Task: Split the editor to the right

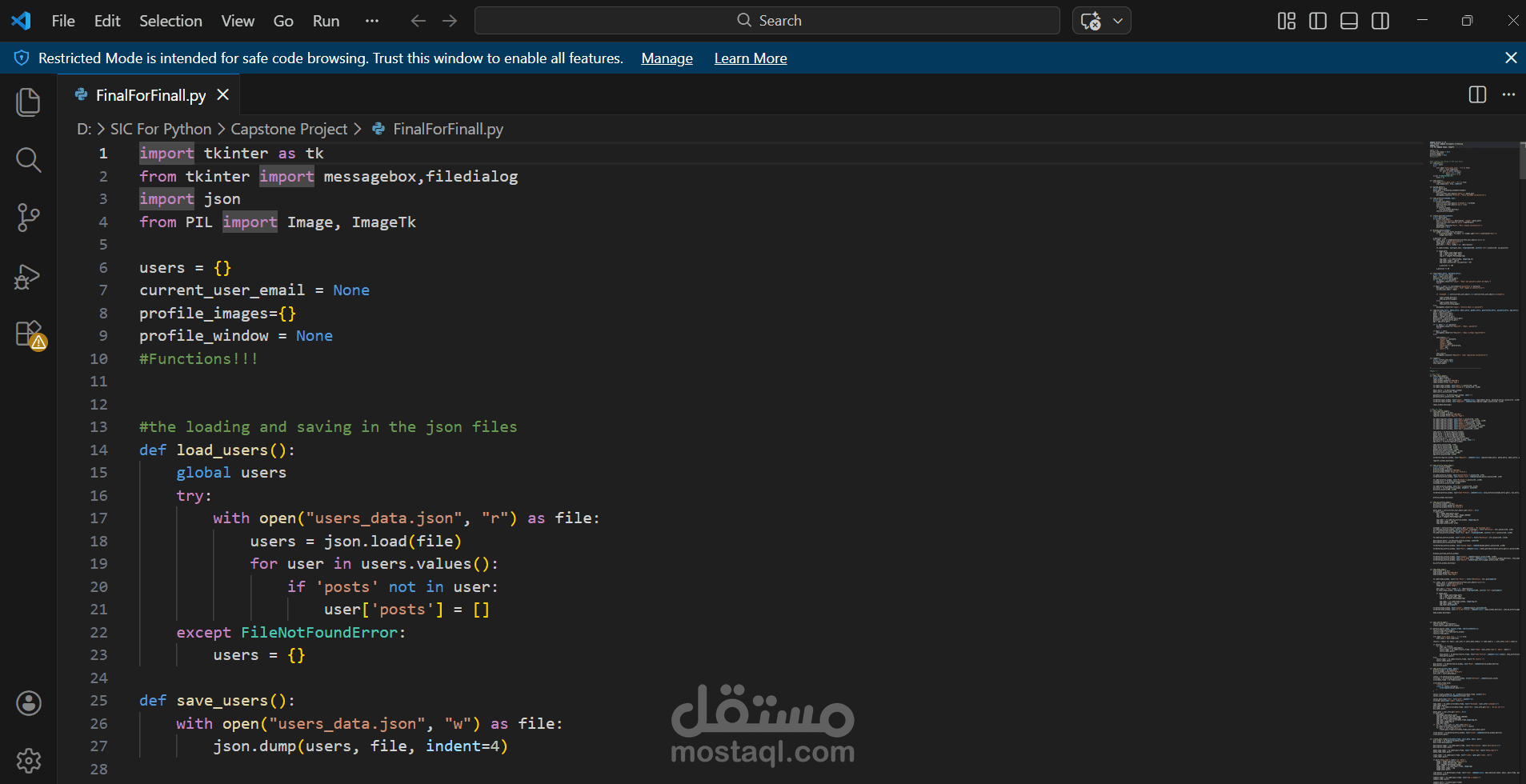Action: point(1477,94)
